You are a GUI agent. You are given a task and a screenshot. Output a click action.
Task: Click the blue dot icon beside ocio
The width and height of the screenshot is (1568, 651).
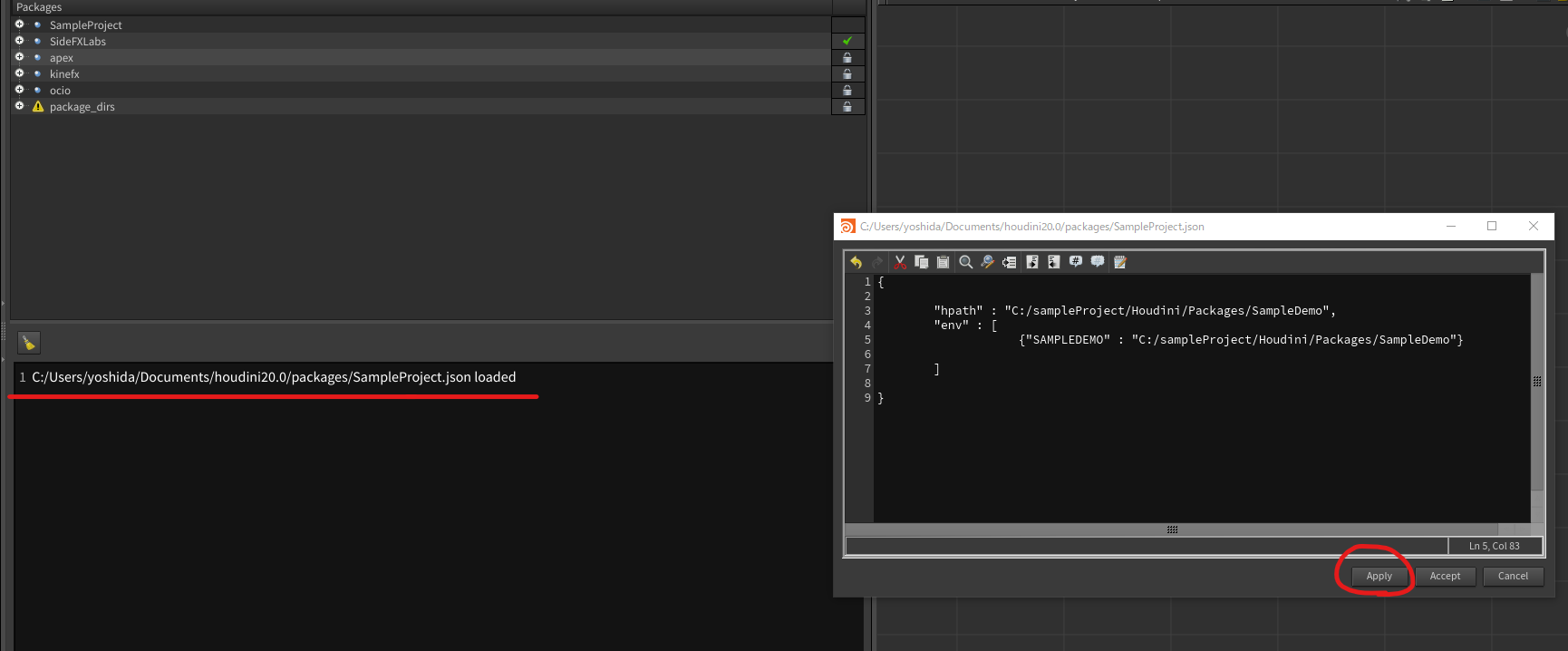pos(37,91)
